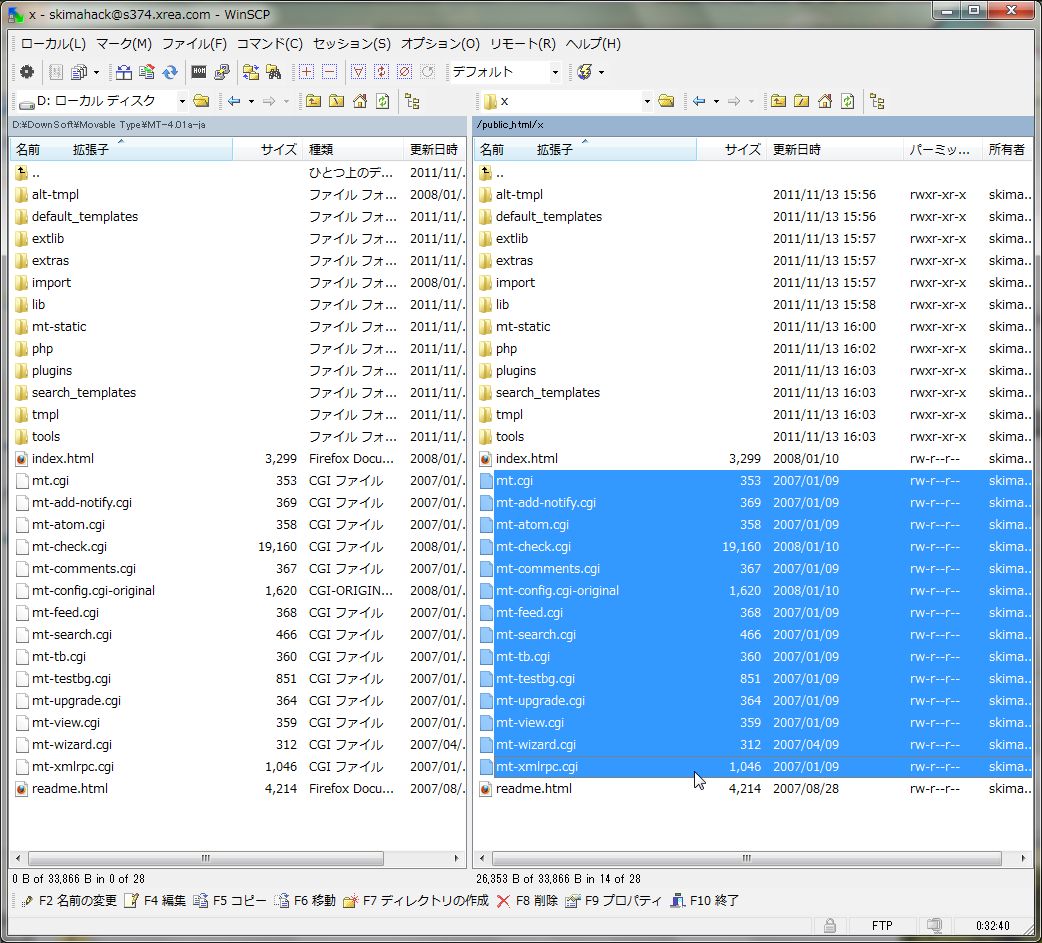The width and height of the screenshot is (1042, 943).
Task: Refresh the remote panel
Action: (x=848, y=101)
